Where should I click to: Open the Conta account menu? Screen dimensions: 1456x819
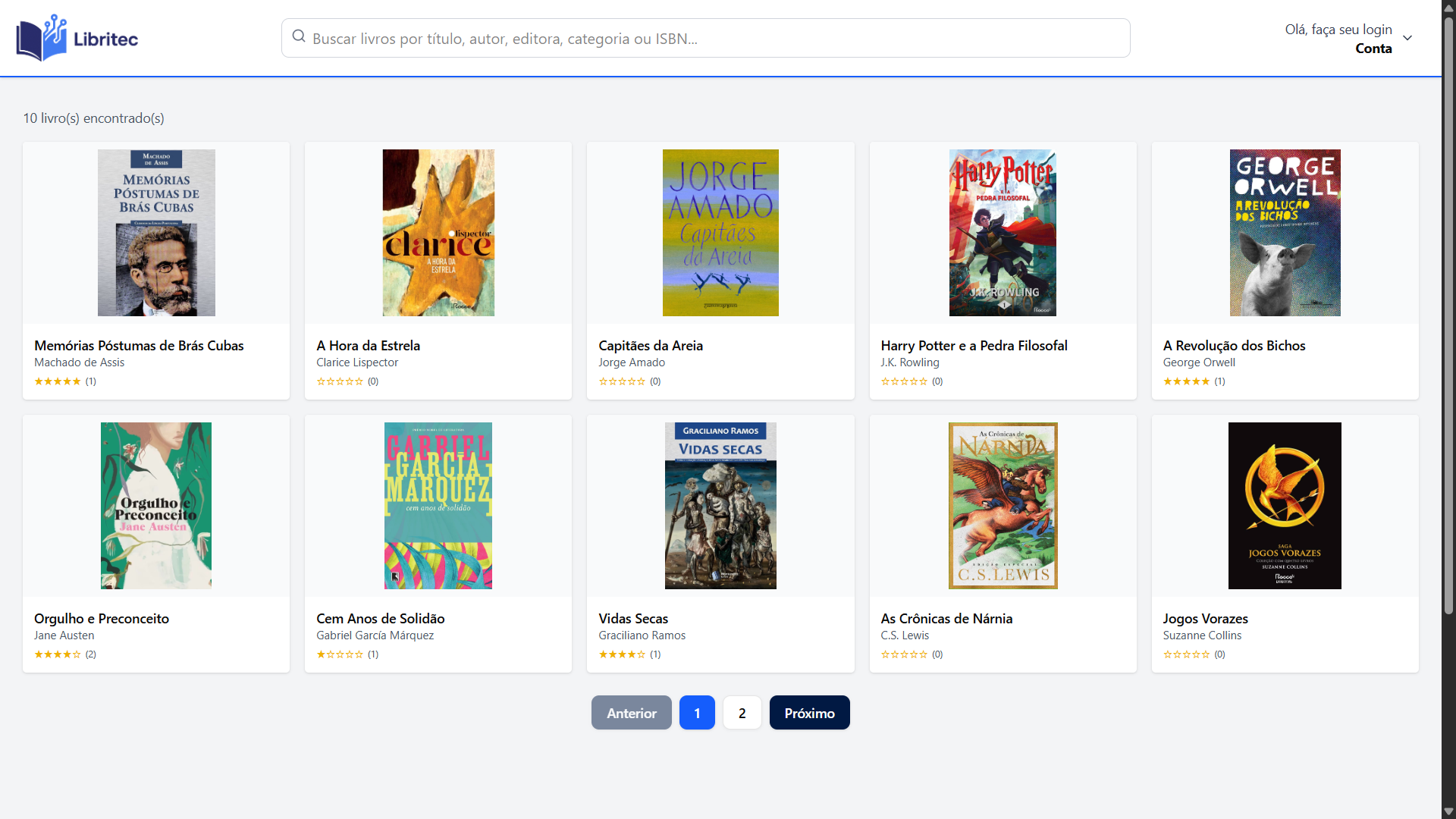coord(1348,38)
